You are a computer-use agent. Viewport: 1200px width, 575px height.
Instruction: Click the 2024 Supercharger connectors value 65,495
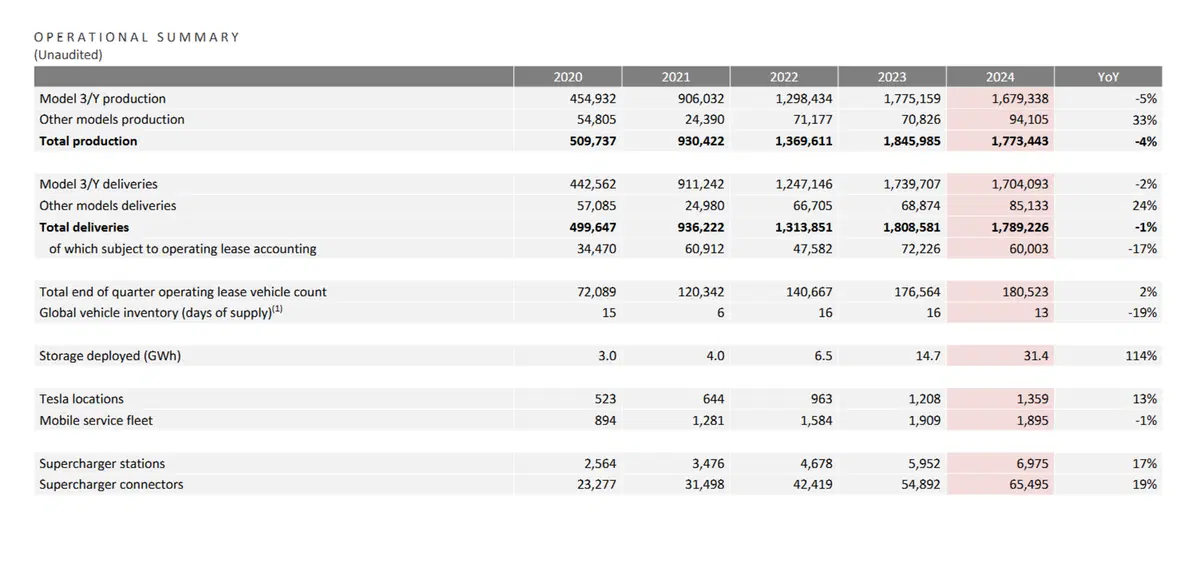(1026, 485)
